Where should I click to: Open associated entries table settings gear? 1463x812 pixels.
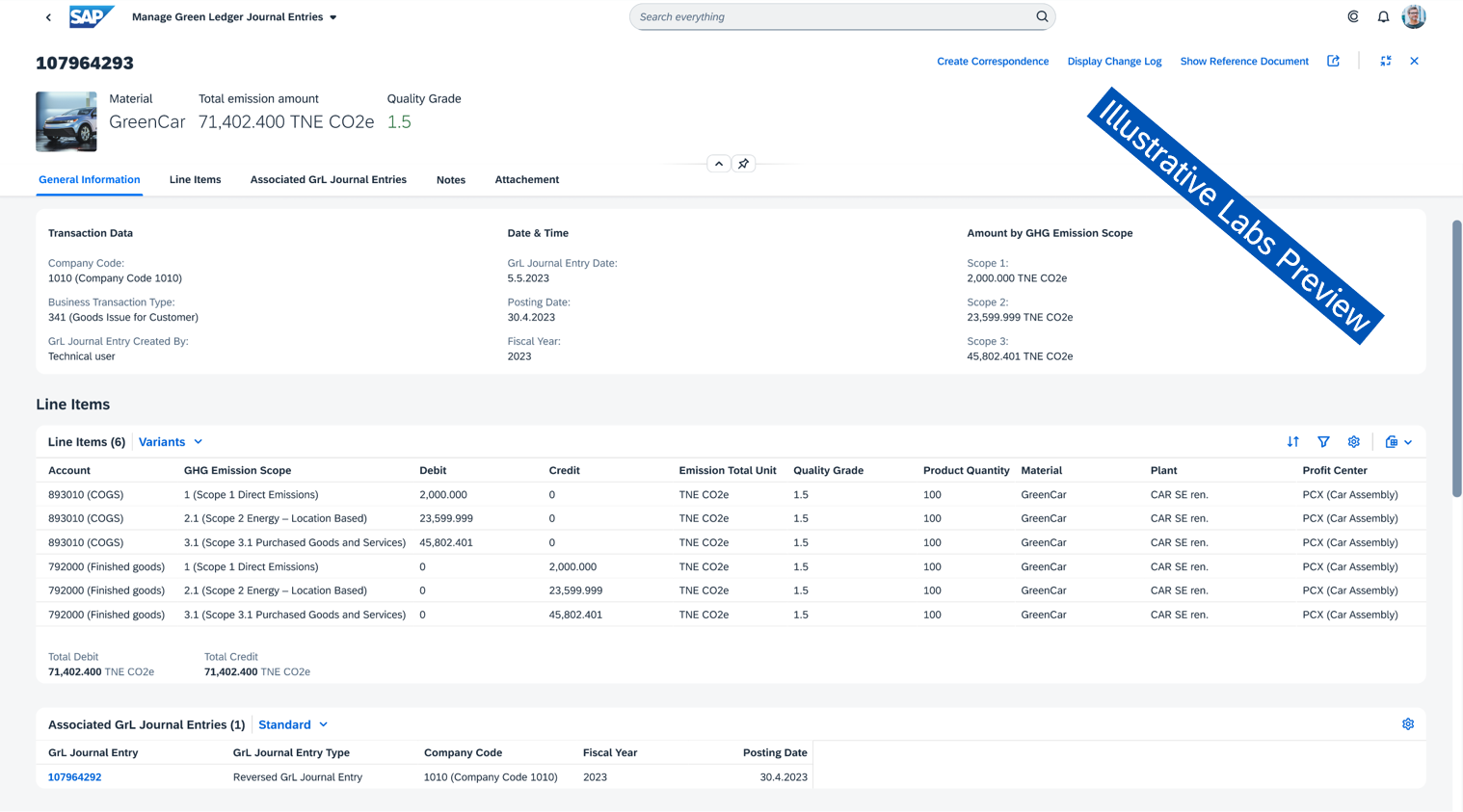click(1408, 724)
